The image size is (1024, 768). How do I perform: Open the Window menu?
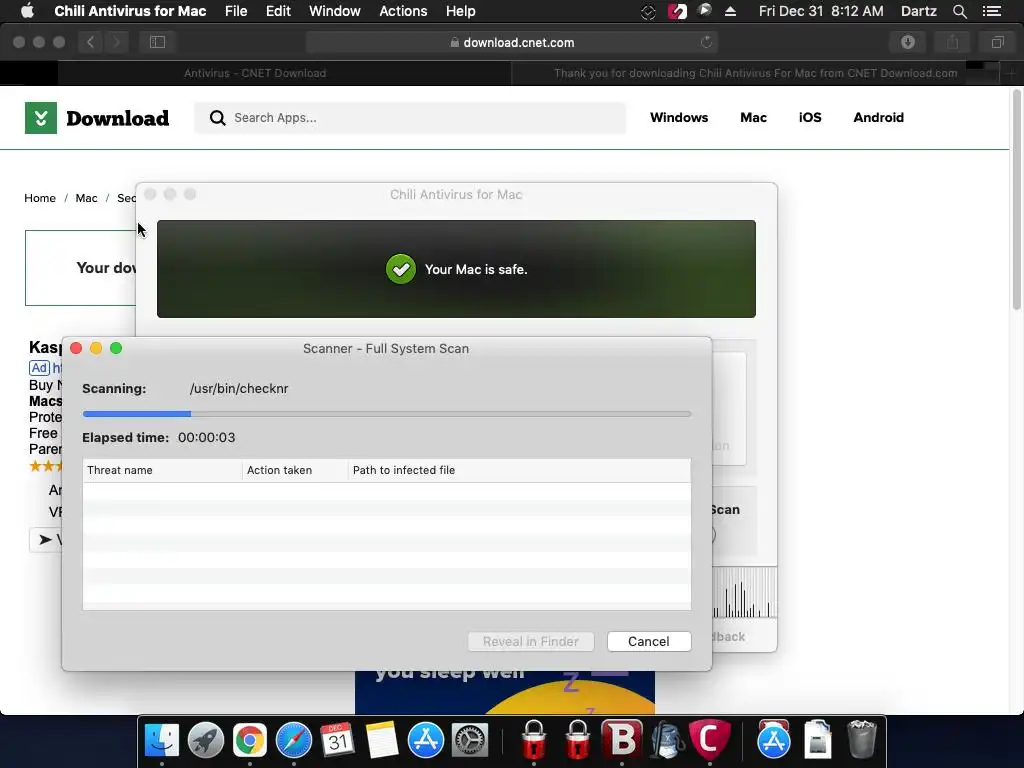click(334, 11)
